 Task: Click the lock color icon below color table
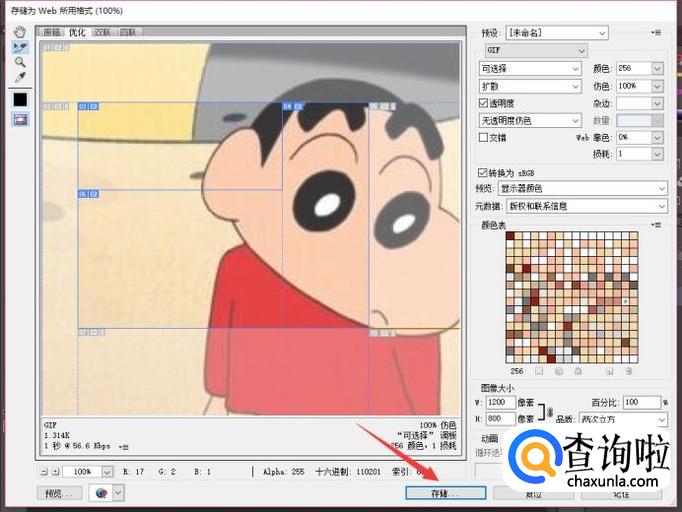pos(578,371)
